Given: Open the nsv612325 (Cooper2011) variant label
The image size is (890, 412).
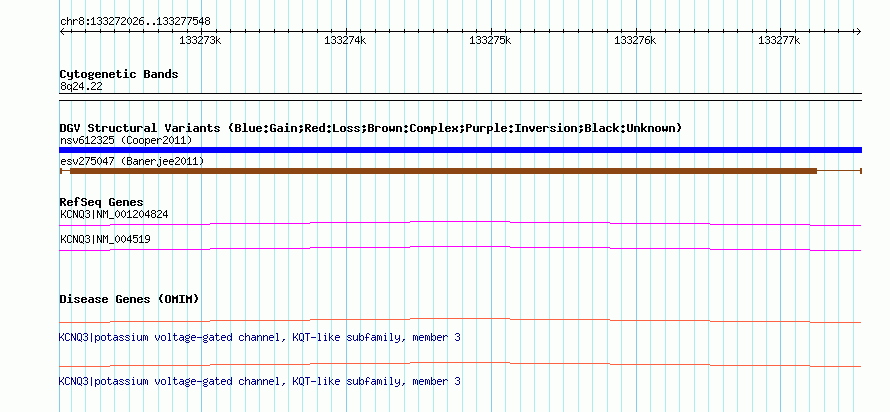Looking at the screenshot, I should (126, 140).
